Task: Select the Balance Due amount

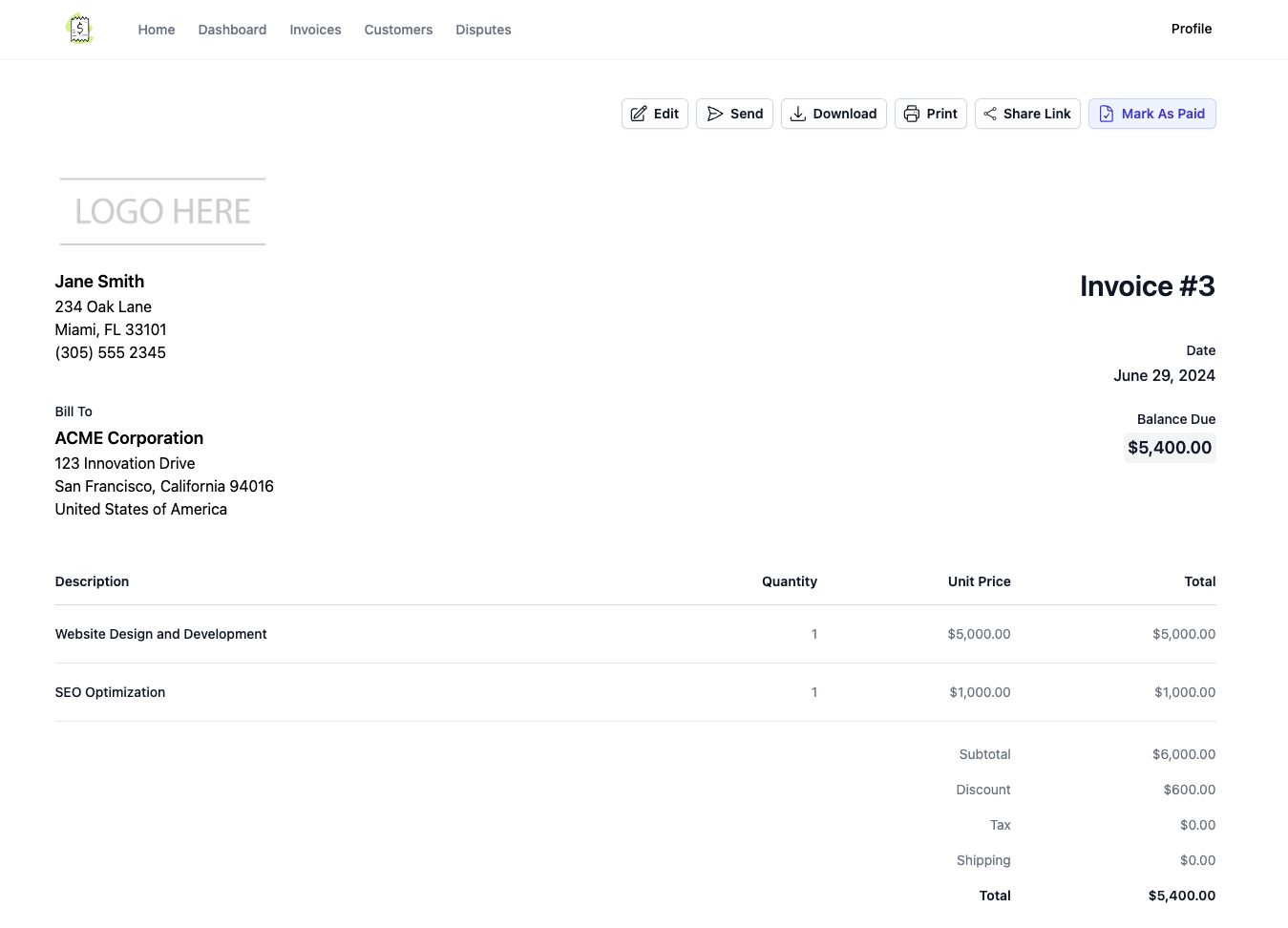Action: click(x=1170, y=447)
